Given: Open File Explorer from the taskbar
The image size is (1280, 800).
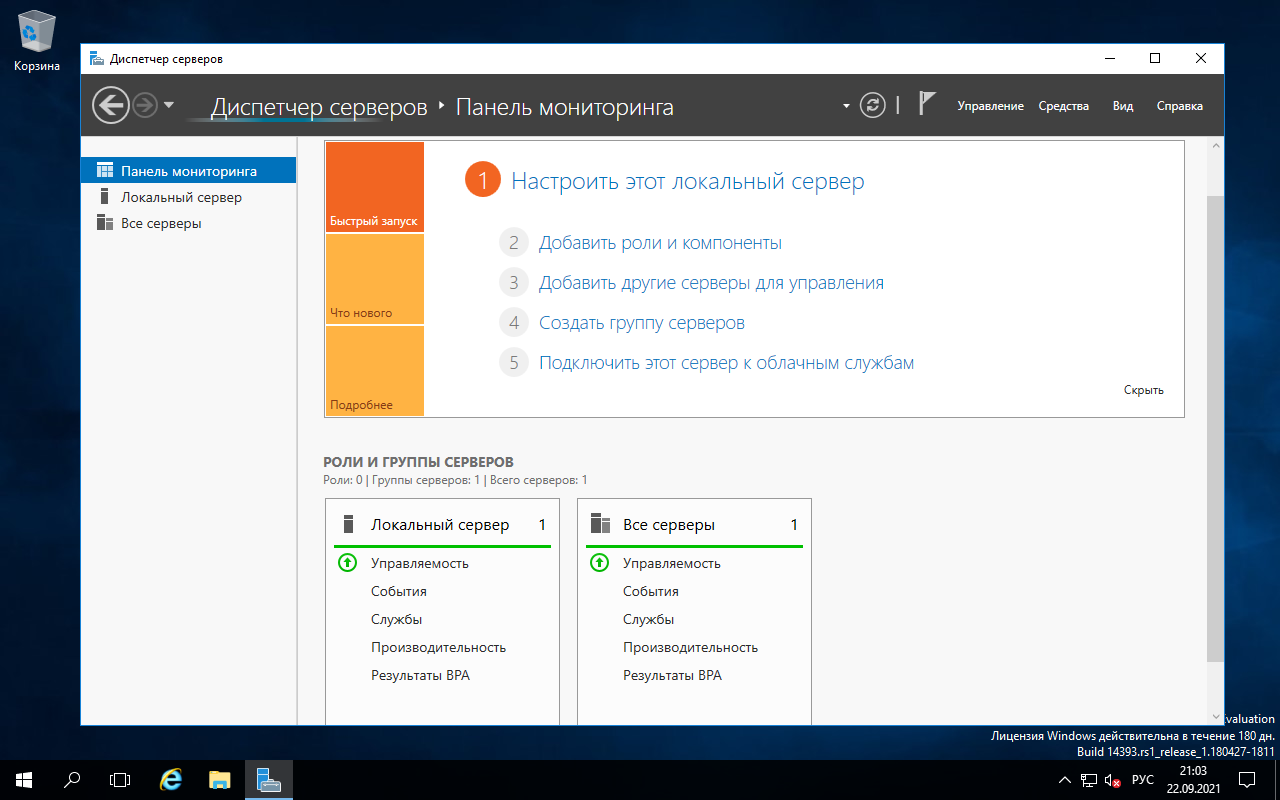Looking at the screenshot, I should (220, 780).
